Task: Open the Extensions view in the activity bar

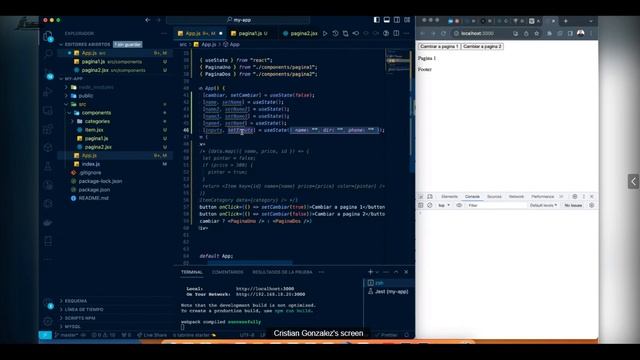Action: click(48, 129)
